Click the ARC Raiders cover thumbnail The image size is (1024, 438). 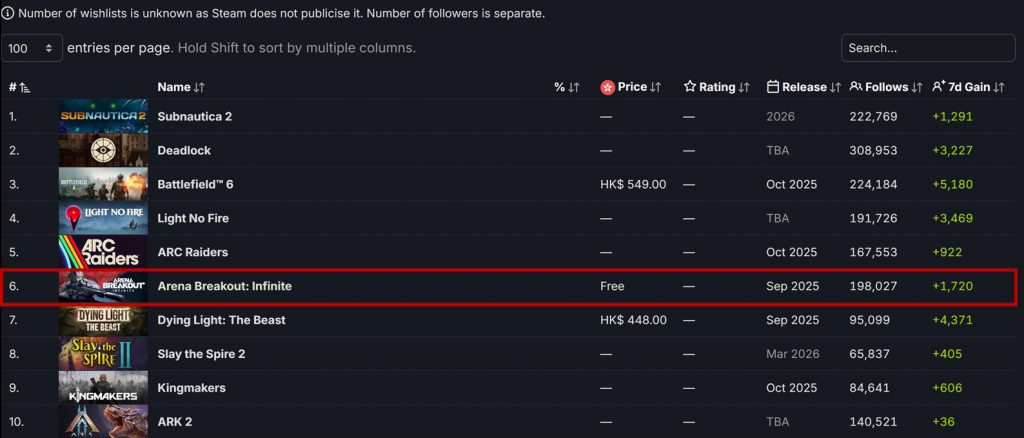tap(103, 252)
